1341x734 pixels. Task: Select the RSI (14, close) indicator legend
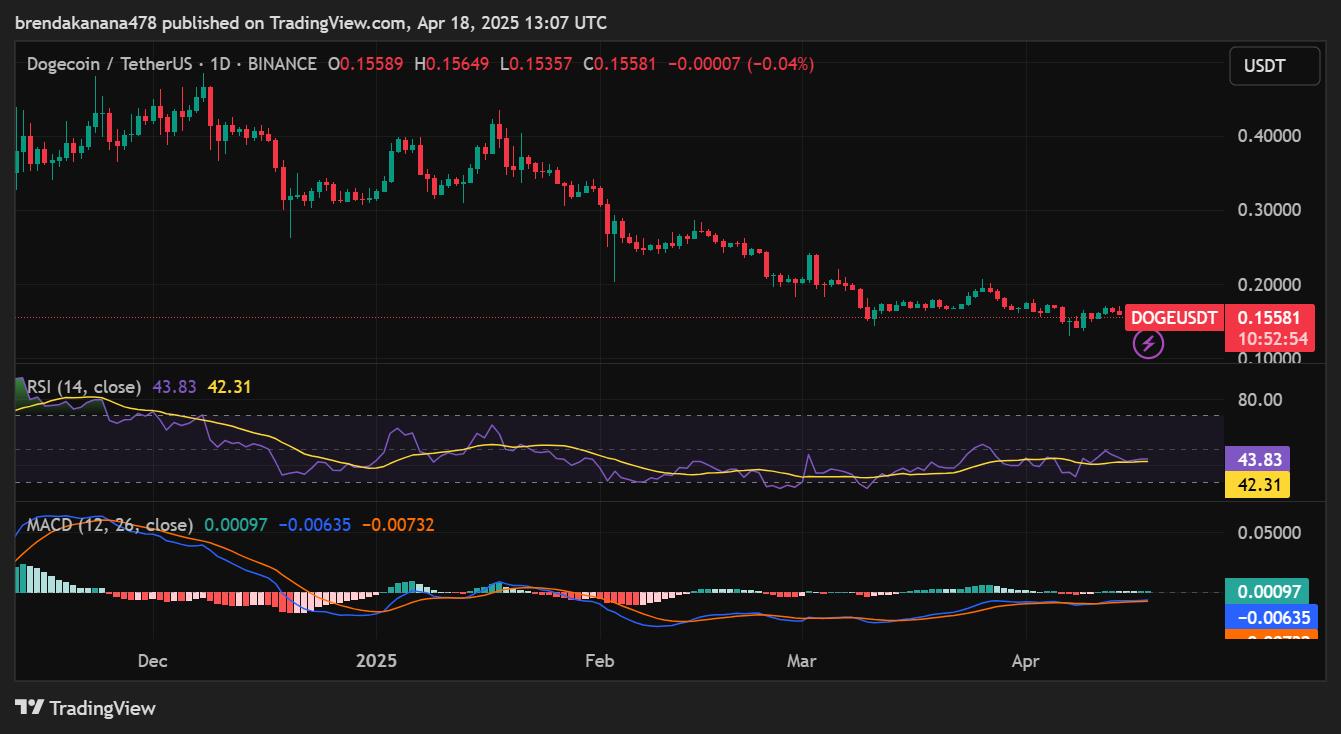tap(84, 387)
